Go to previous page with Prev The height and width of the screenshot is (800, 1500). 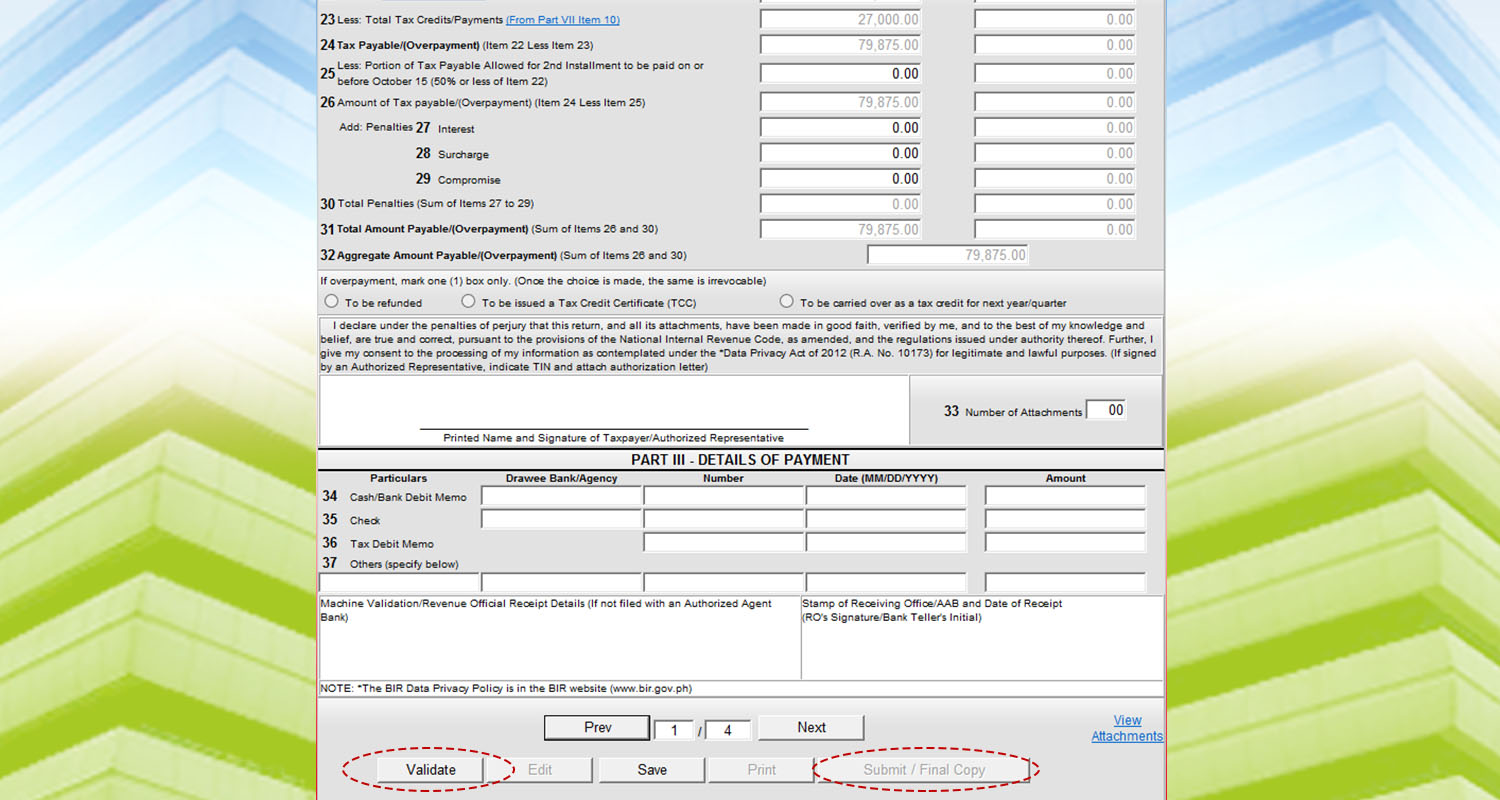pos(598,728)
